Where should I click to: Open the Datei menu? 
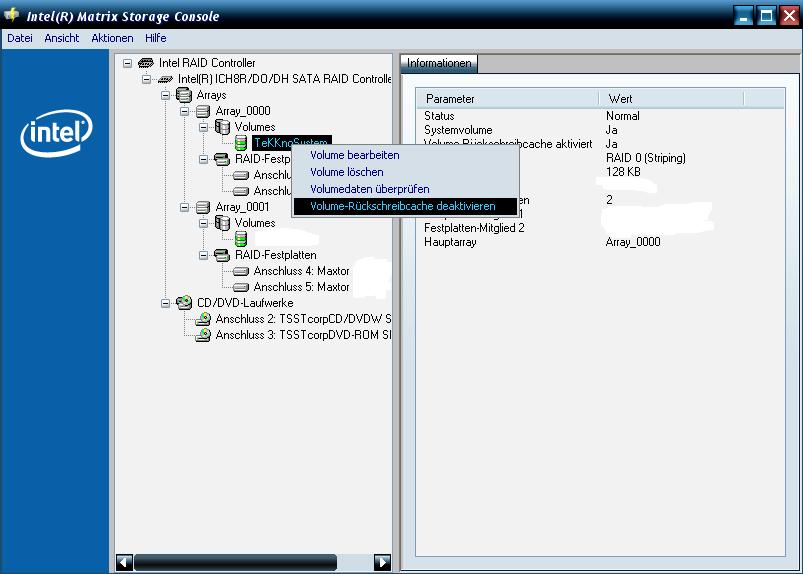click(x=20, y=38)
